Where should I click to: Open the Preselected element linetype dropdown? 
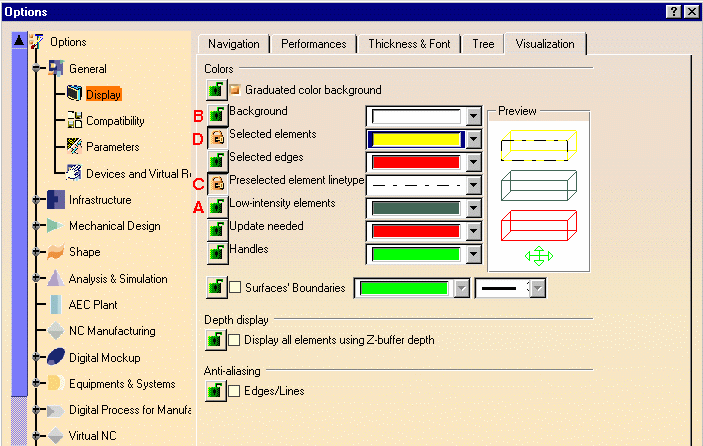473,185
